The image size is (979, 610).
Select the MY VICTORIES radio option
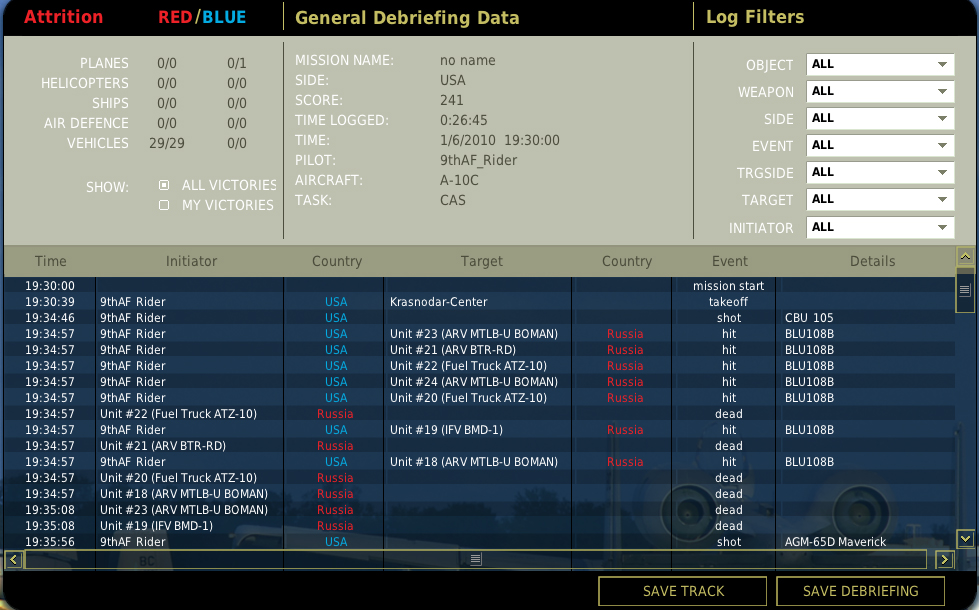164,205
